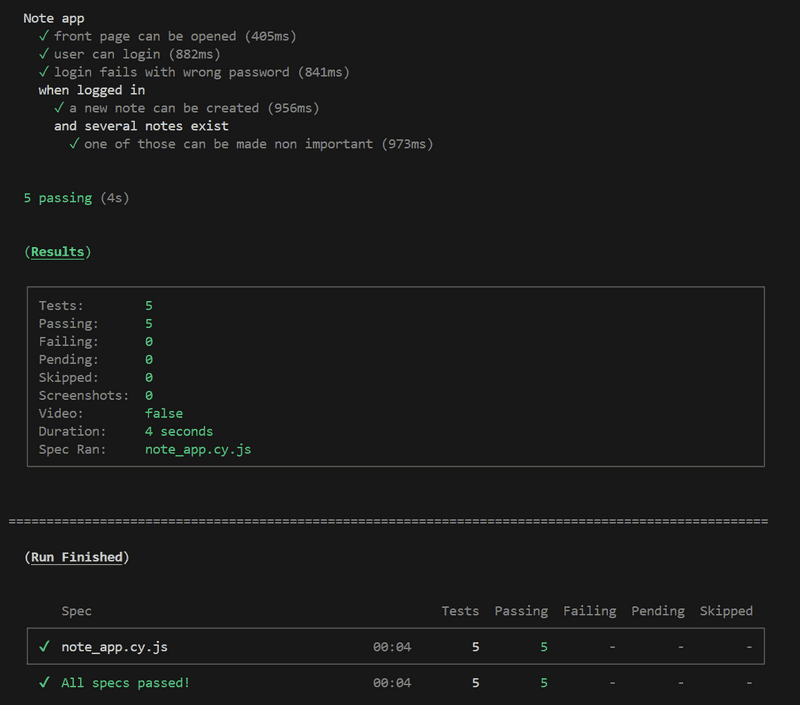Screen dimensions: 800x705
Task: Click 'user can login (882ms)' test line
Action: click(137, 54)
